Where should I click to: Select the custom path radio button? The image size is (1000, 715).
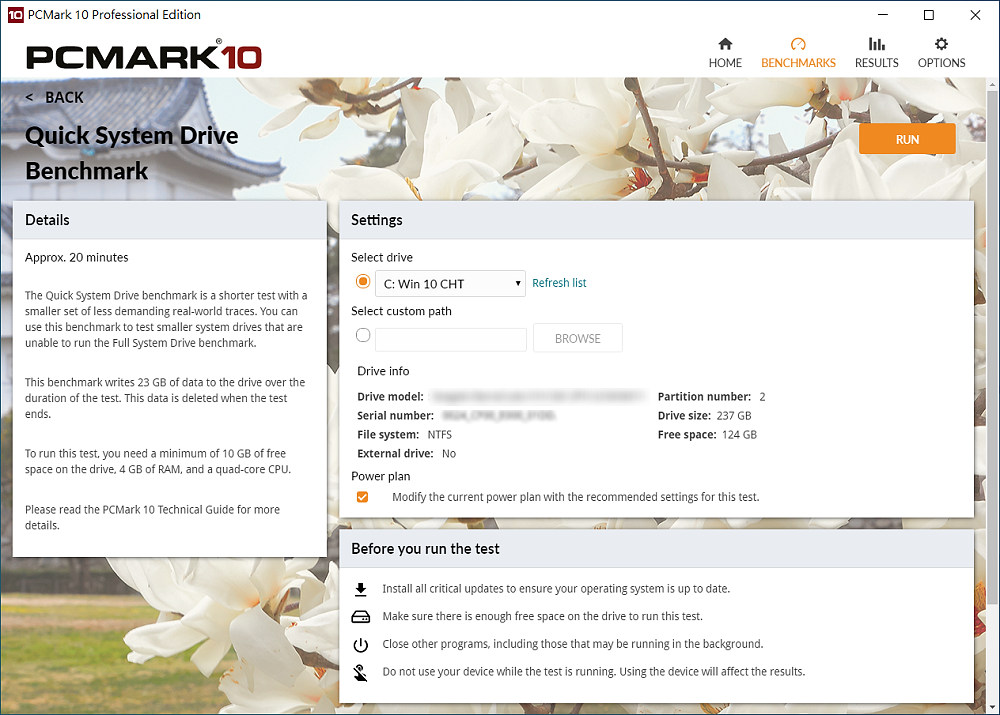[363, 335]
